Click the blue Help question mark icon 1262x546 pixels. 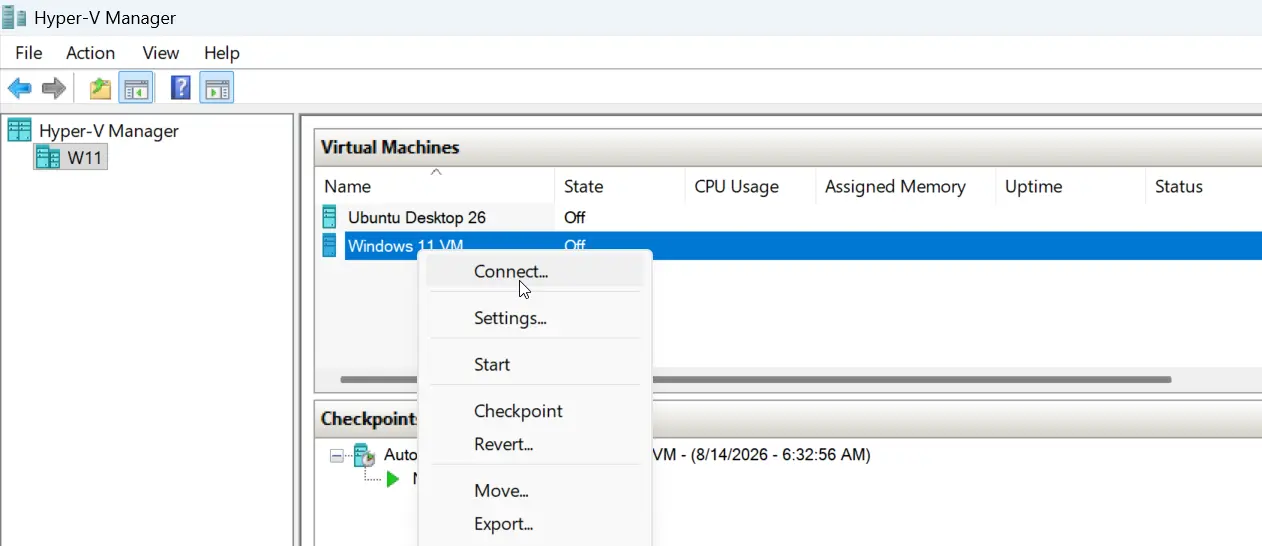click(x=181, y=88)
